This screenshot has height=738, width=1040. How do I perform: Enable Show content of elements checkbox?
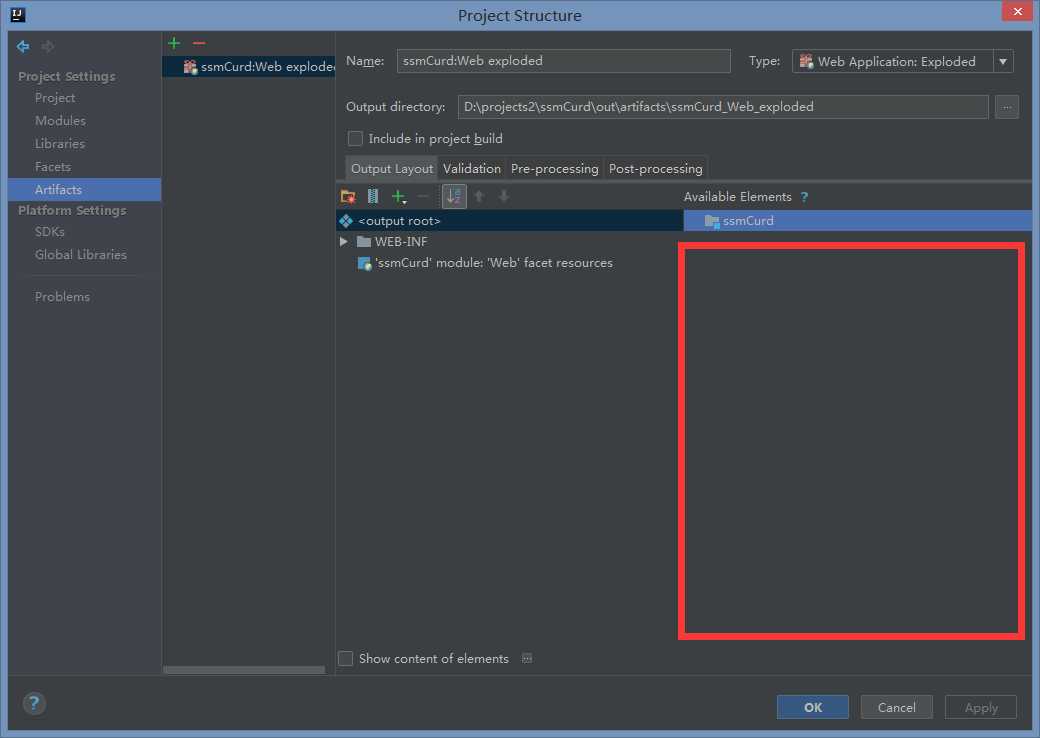point(346,658)
